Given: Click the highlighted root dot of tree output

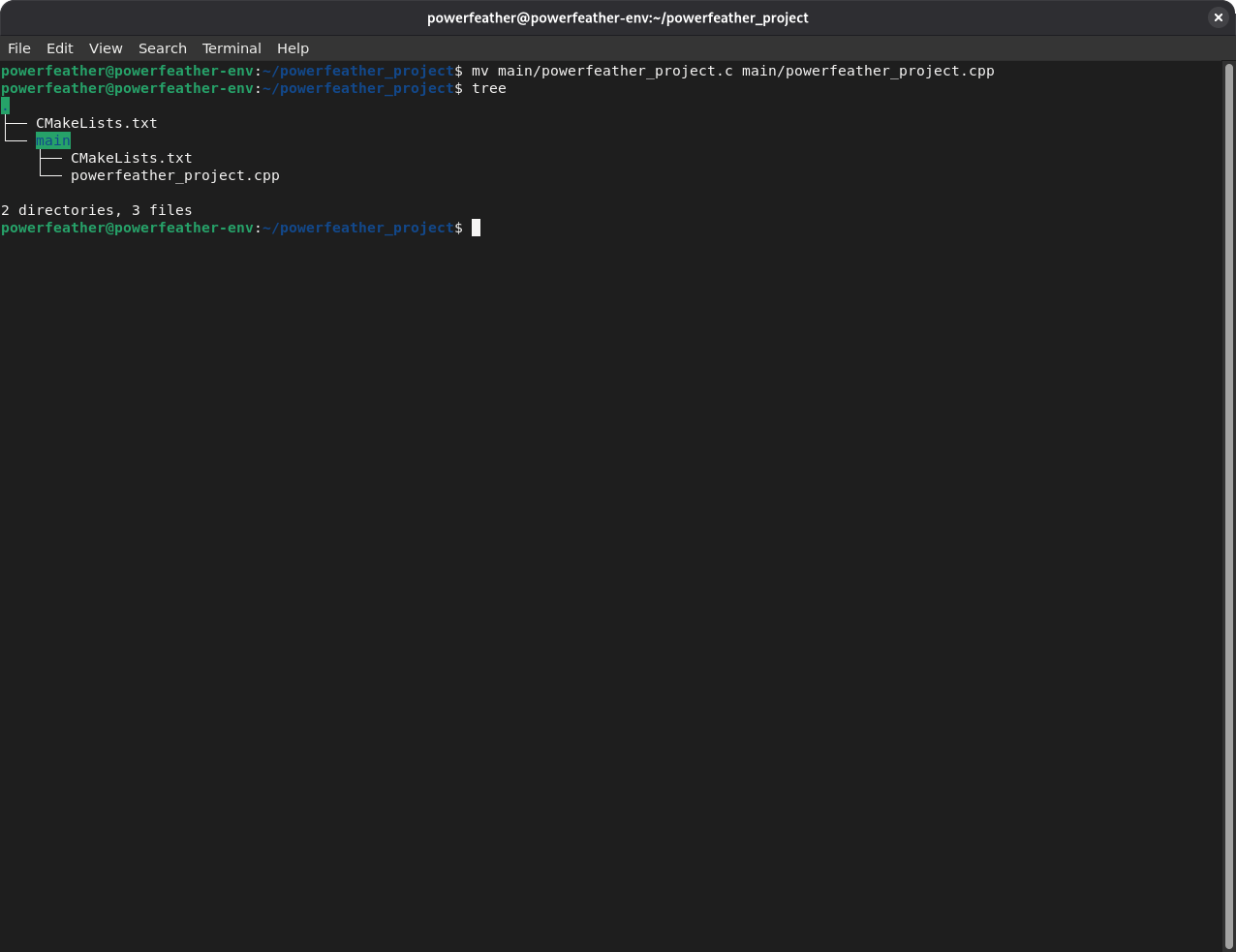Looking at the screenshot, I should pyautogui.click(x=5, y=106).
